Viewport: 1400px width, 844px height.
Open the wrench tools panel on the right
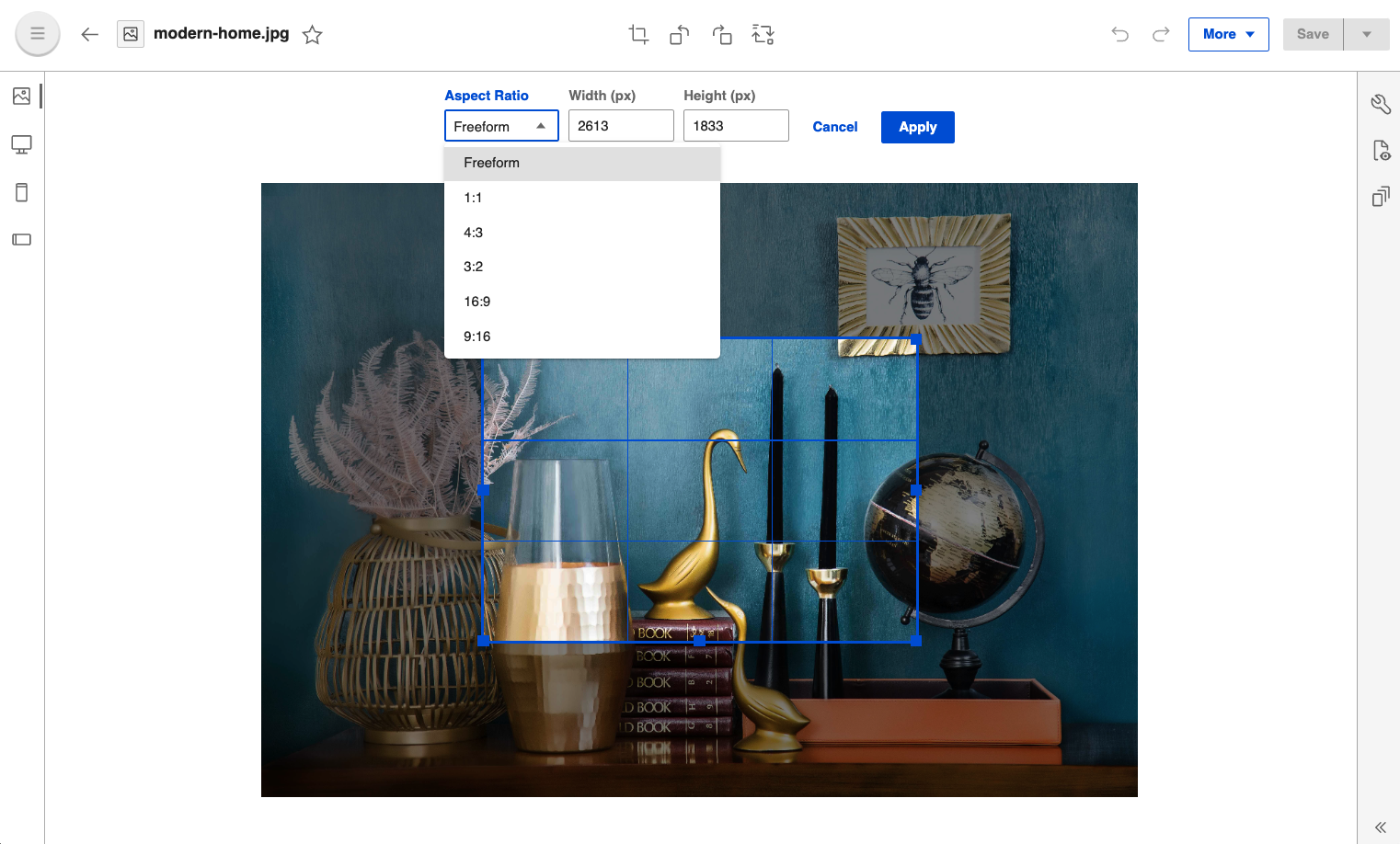click(1381, 104)
